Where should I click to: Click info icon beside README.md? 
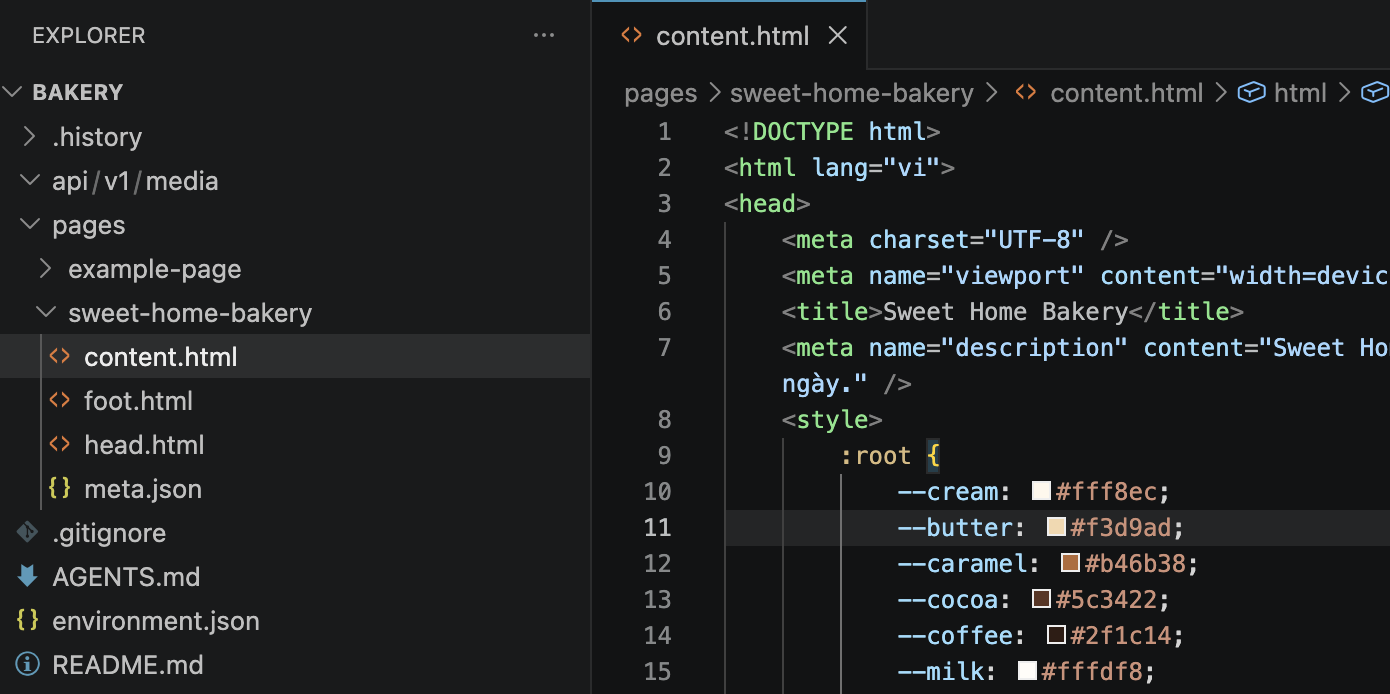coord(28,664)
